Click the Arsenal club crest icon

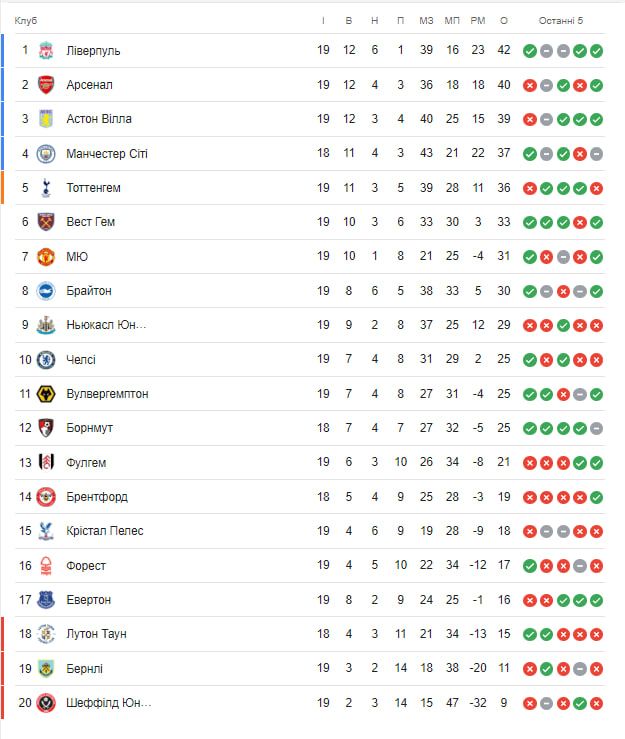(46, 85)
